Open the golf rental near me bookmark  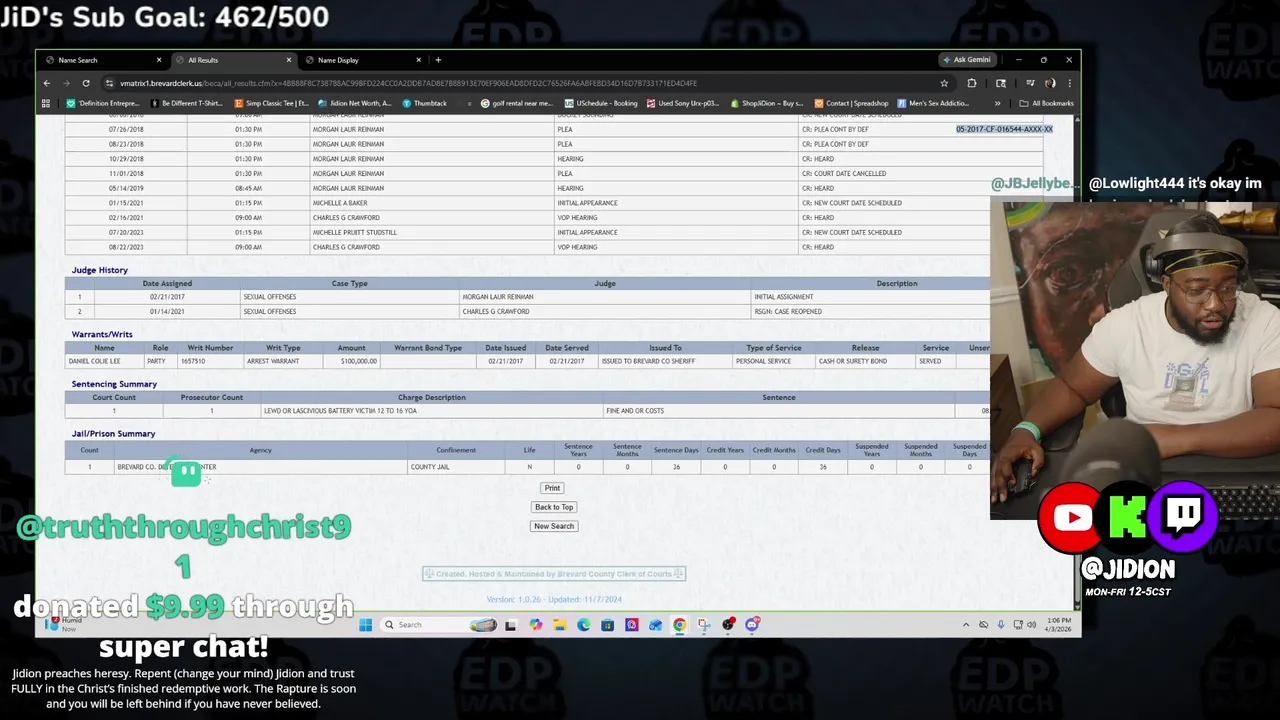pos(517,103)
